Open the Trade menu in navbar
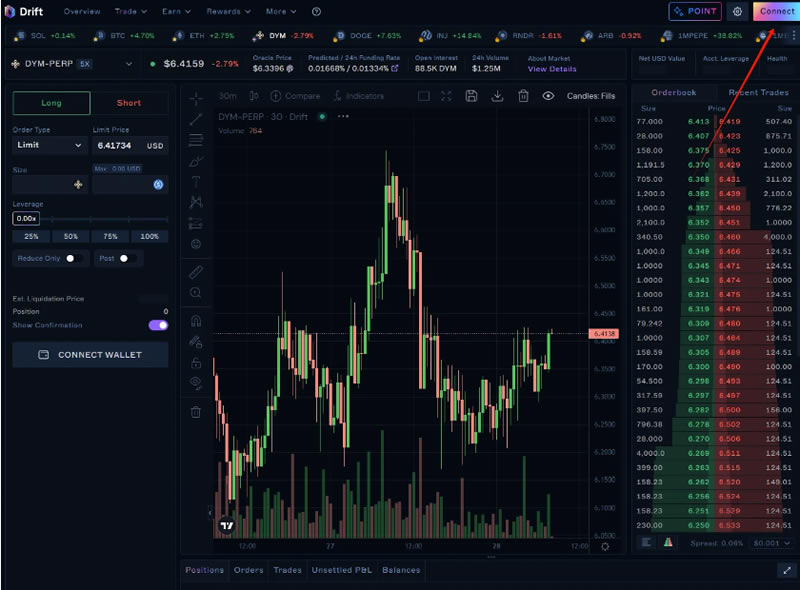800x590 pixels. coord(131,11)
